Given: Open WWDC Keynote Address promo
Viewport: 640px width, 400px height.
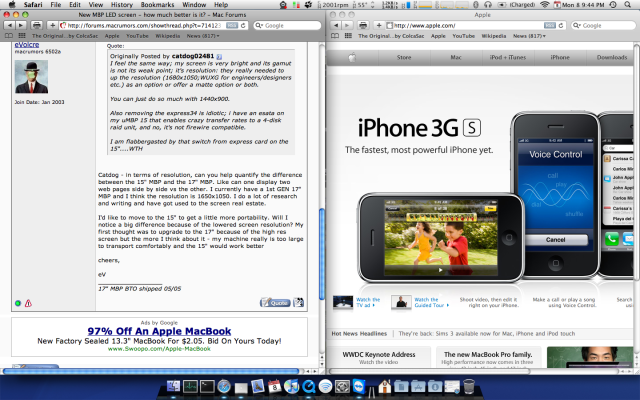Looking at the screenshot, I should [x=379, y=358].
